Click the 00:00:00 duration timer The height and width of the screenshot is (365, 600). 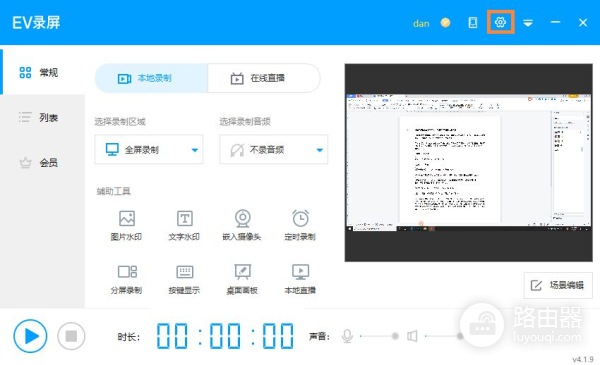(225, 336)
